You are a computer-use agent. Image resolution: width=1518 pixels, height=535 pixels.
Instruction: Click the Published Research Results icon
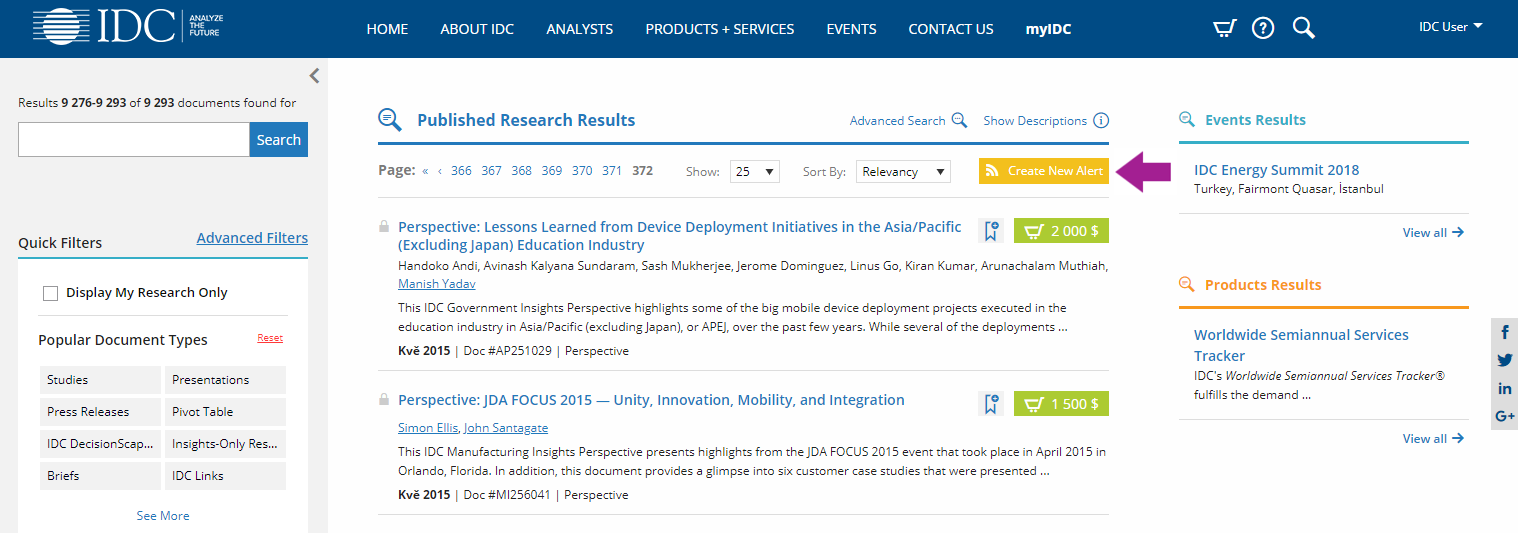click(x=389, y=119)
